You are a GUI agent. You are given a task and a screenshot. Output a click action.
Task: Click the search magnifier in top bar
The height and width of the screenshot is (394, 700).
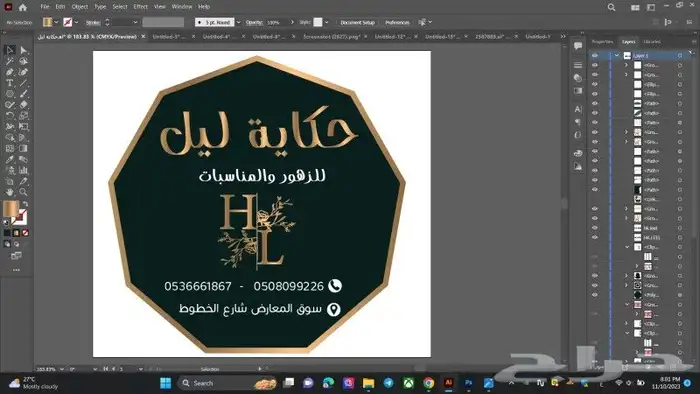pos(611,7)
